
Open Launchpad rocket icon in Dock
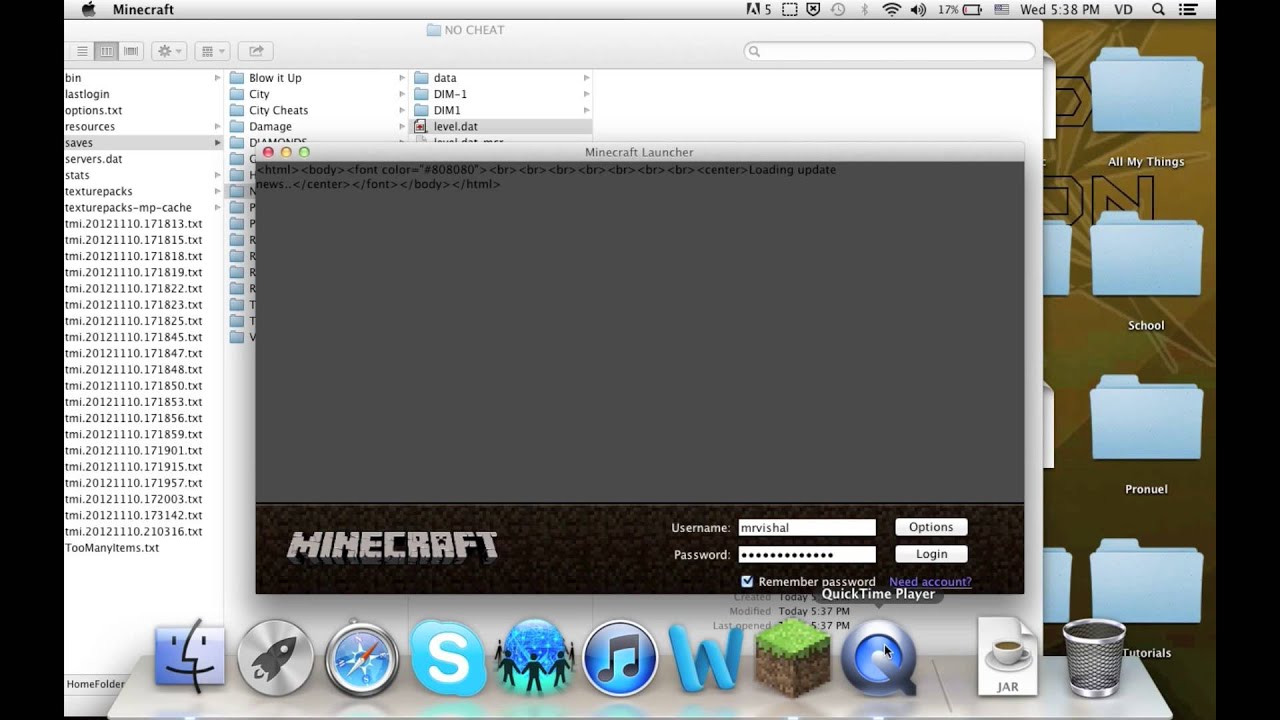tap(275, 657)
